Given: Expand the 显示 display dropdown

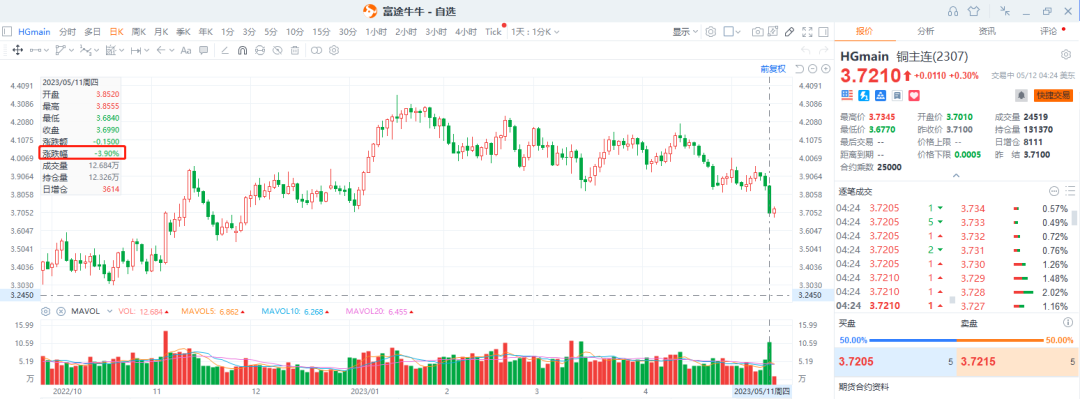Looking at the screenshot, I should pos(685,32).
